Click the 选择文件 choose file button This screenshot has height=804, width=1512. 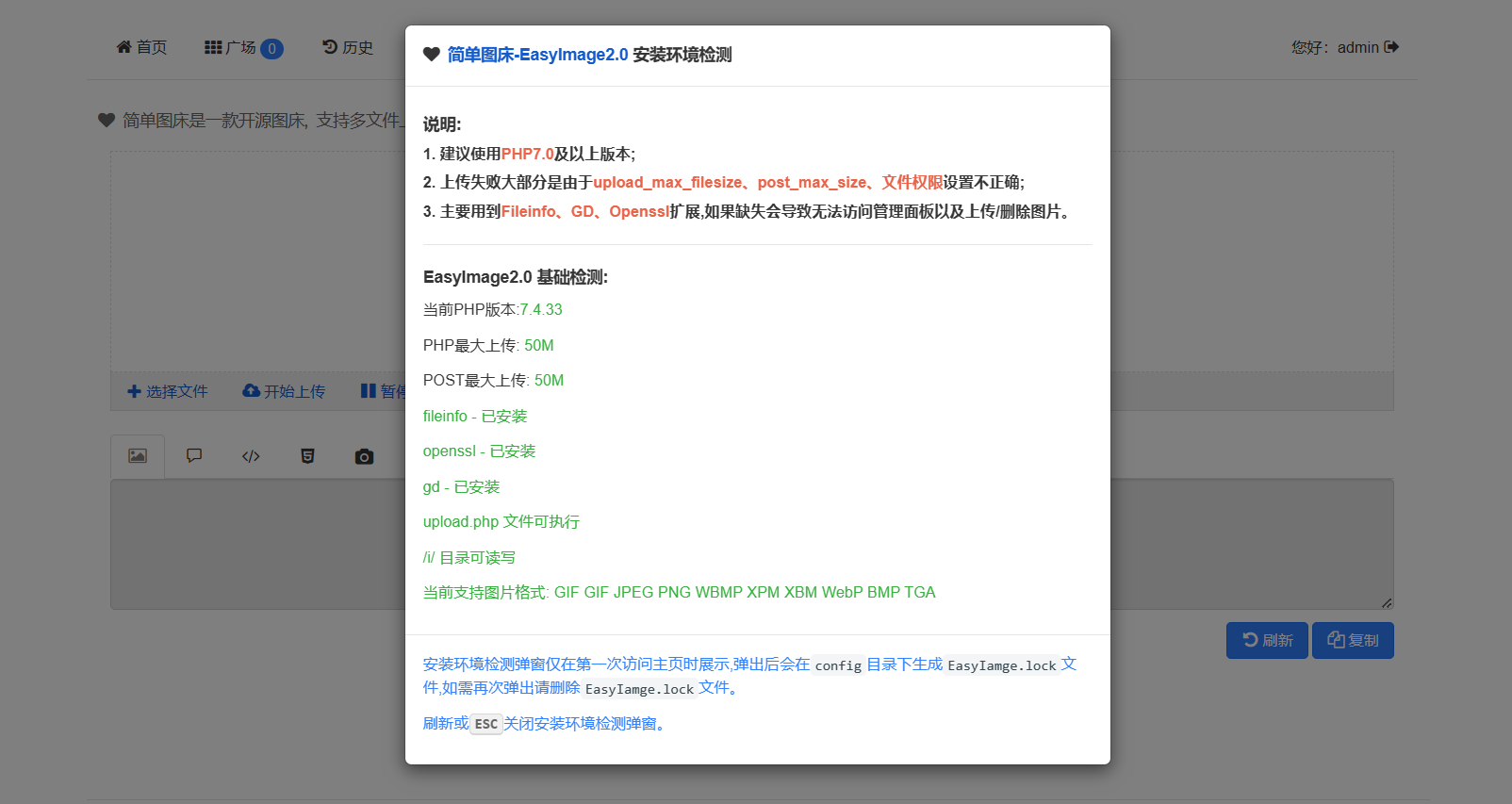click(168, 391)
